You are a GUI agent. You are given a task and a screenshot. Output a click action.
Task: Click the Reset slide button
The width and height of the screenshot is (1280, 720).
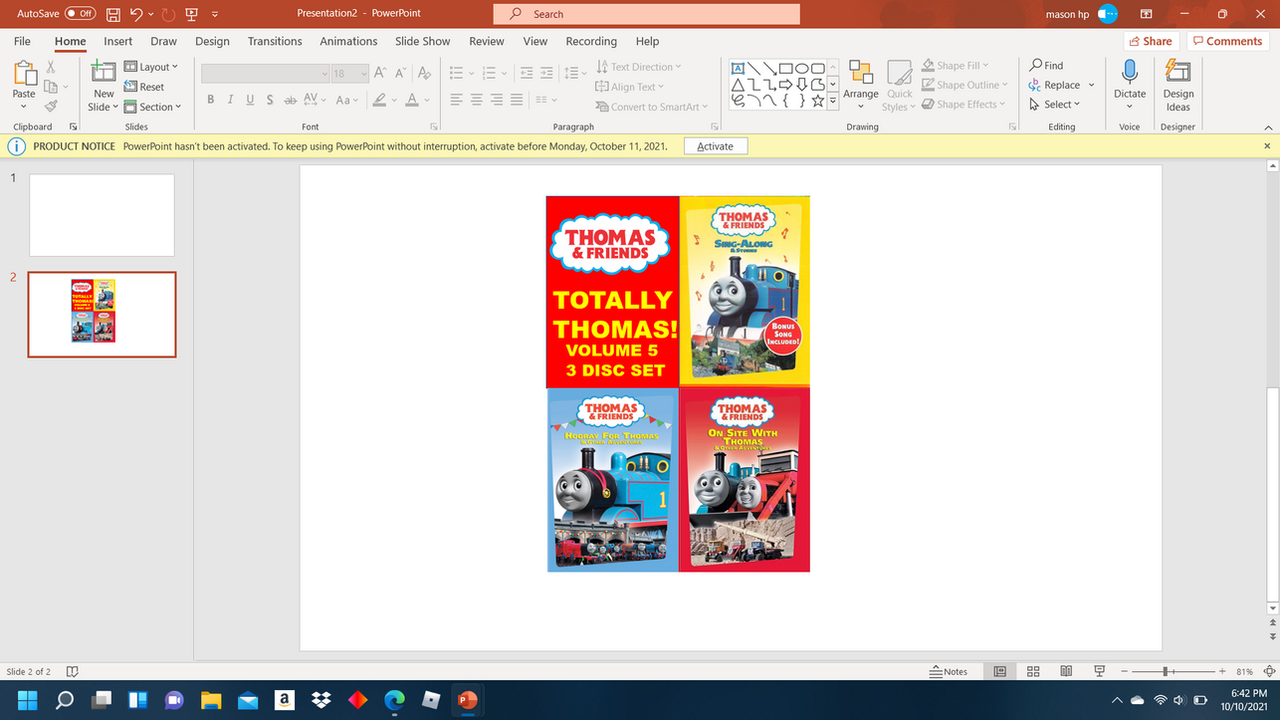[144, 87]
